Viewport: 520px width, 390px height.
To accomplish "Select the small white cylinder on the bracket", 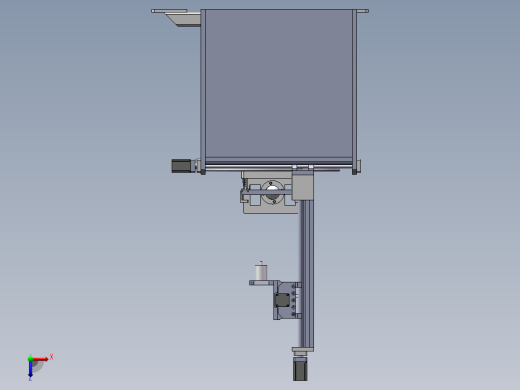I will click(x=261, y=272).
